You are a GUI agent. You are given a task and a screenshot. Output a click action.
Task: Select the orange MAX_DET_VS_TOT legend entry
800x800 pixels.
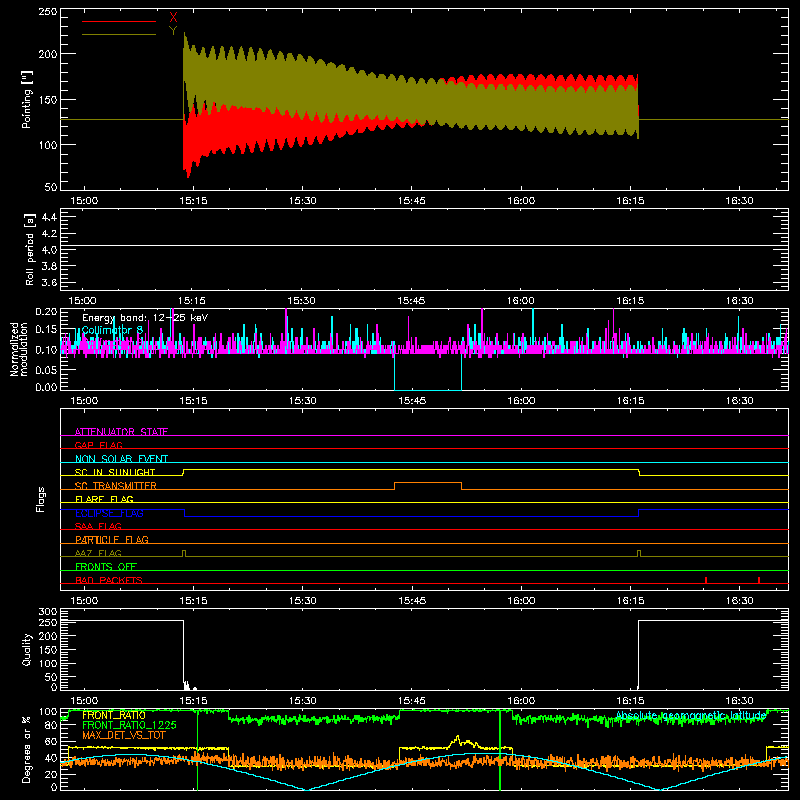tap(123, 735)
